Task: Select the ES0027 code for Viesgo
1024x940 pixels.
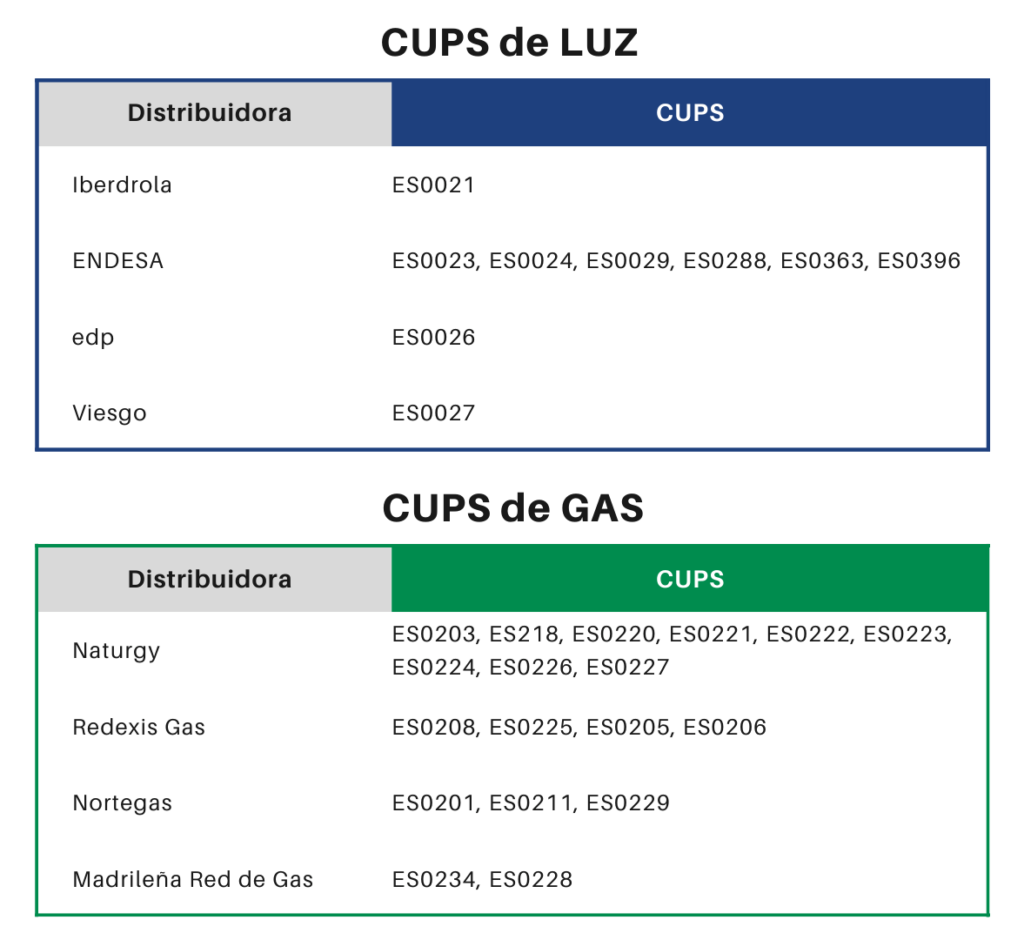Action: pyautogui.click(x=433, y=413)
